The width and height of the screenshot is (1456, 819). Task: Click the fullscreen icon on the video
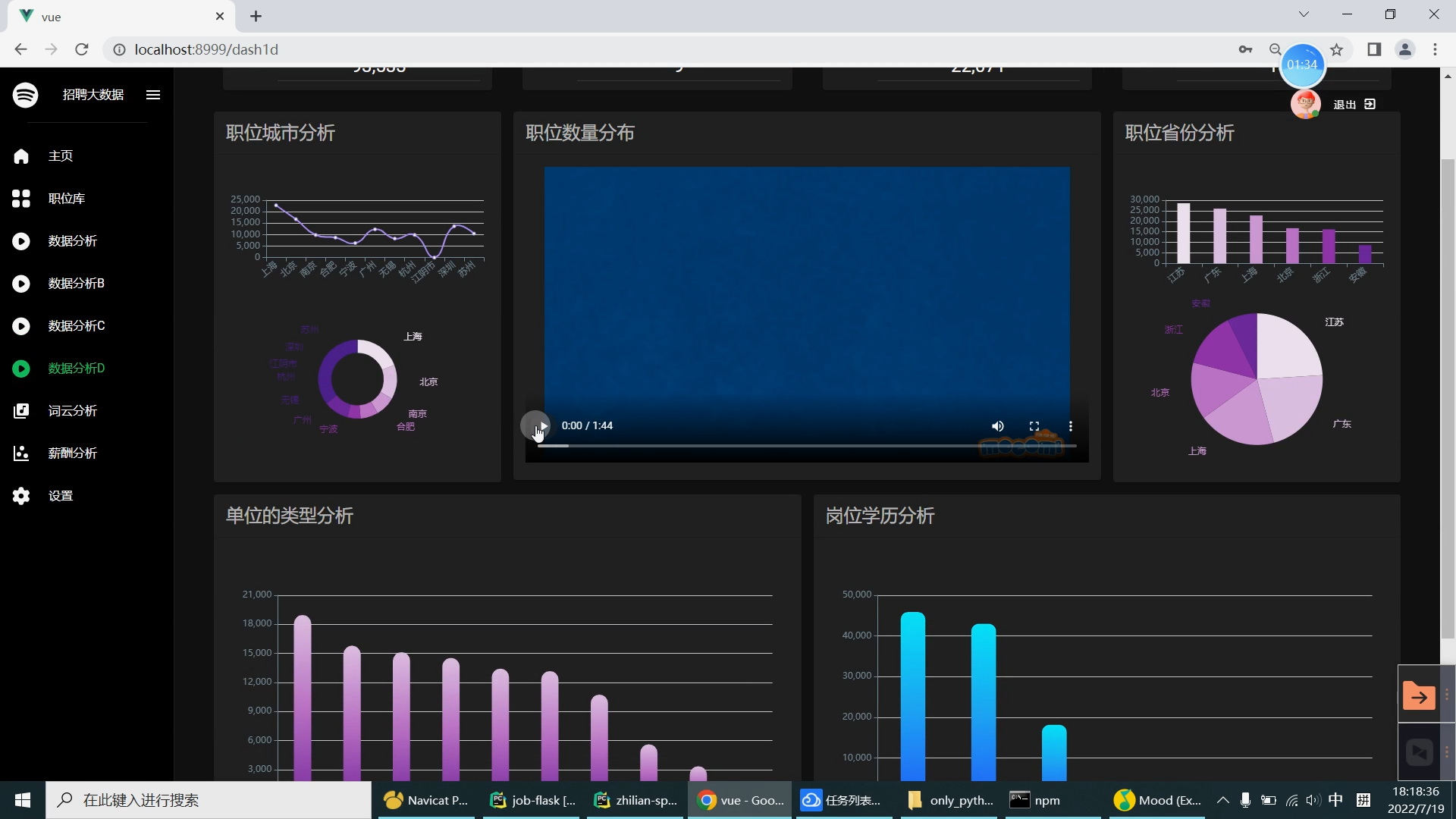(1034, 426)
